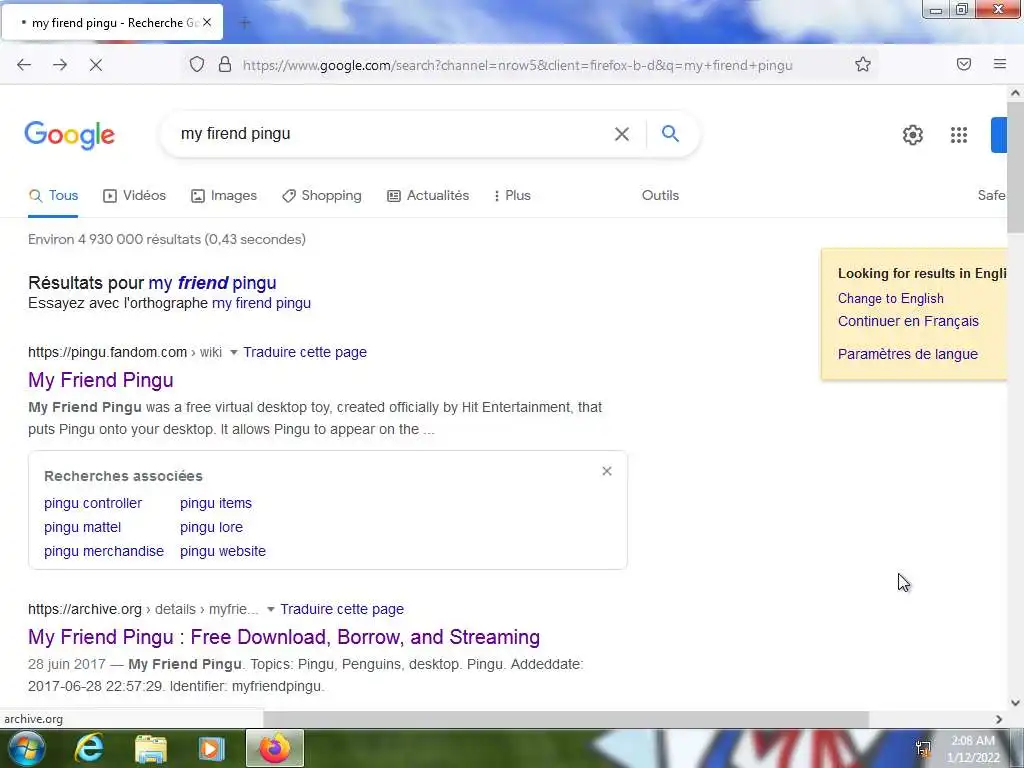Open the Outils search tools
This screenshot has width=1024, height=768.
[x=660, y=195]
